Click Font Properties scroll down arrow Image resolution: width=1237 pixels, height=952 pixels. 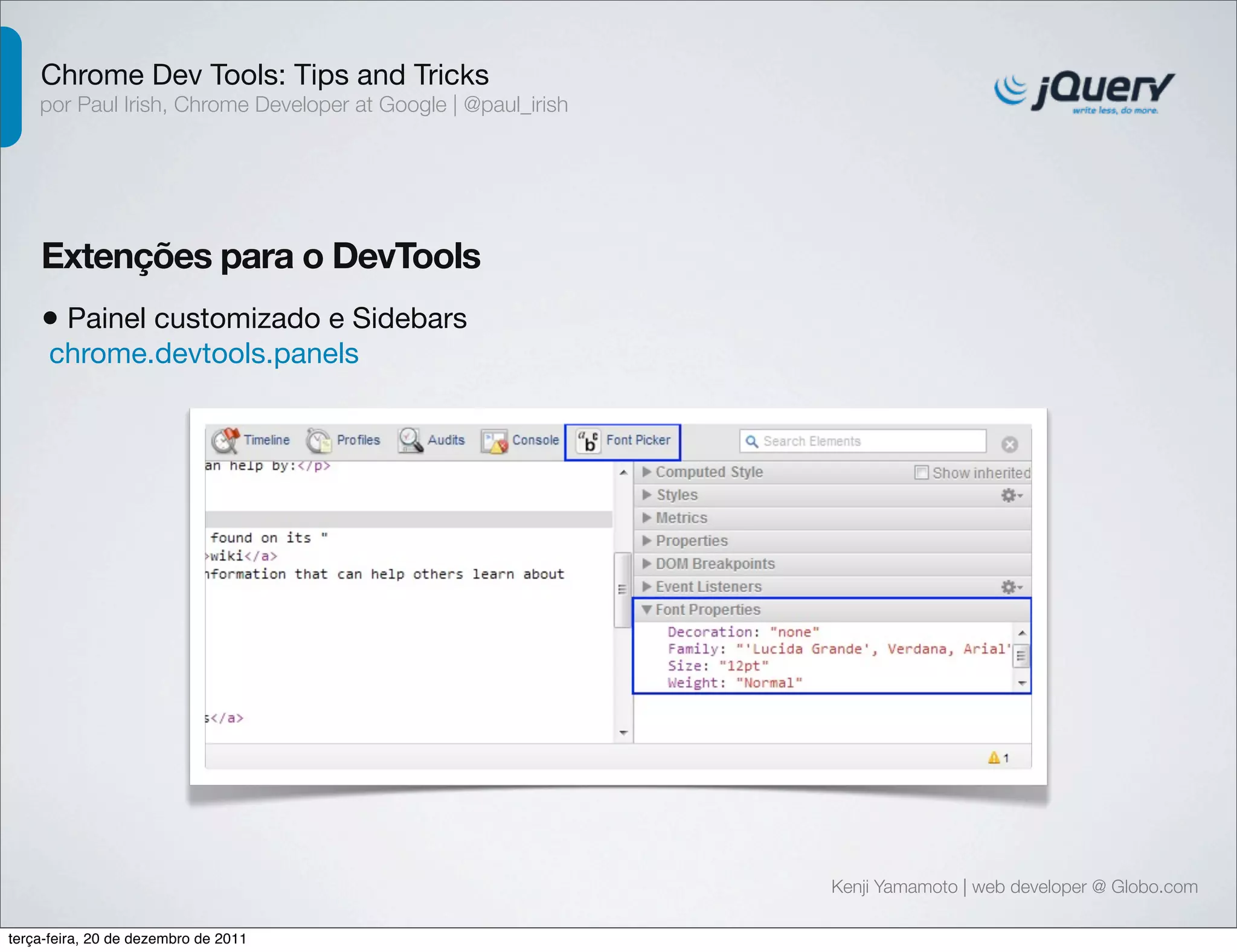click(1022, 683)
